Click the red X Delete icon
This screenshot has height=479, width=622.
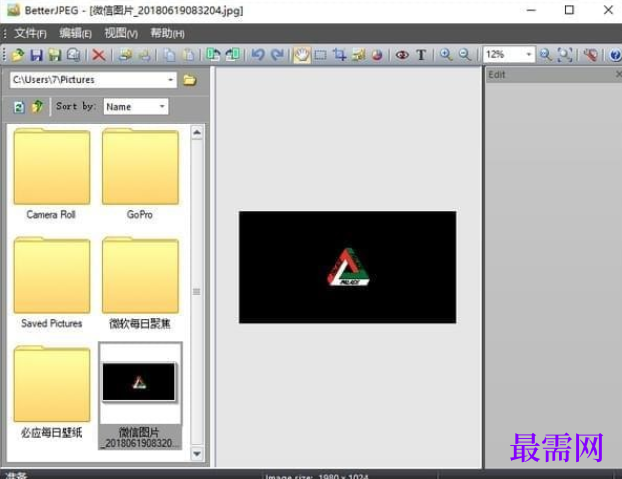pyautogui.click(x=99, y=55)
